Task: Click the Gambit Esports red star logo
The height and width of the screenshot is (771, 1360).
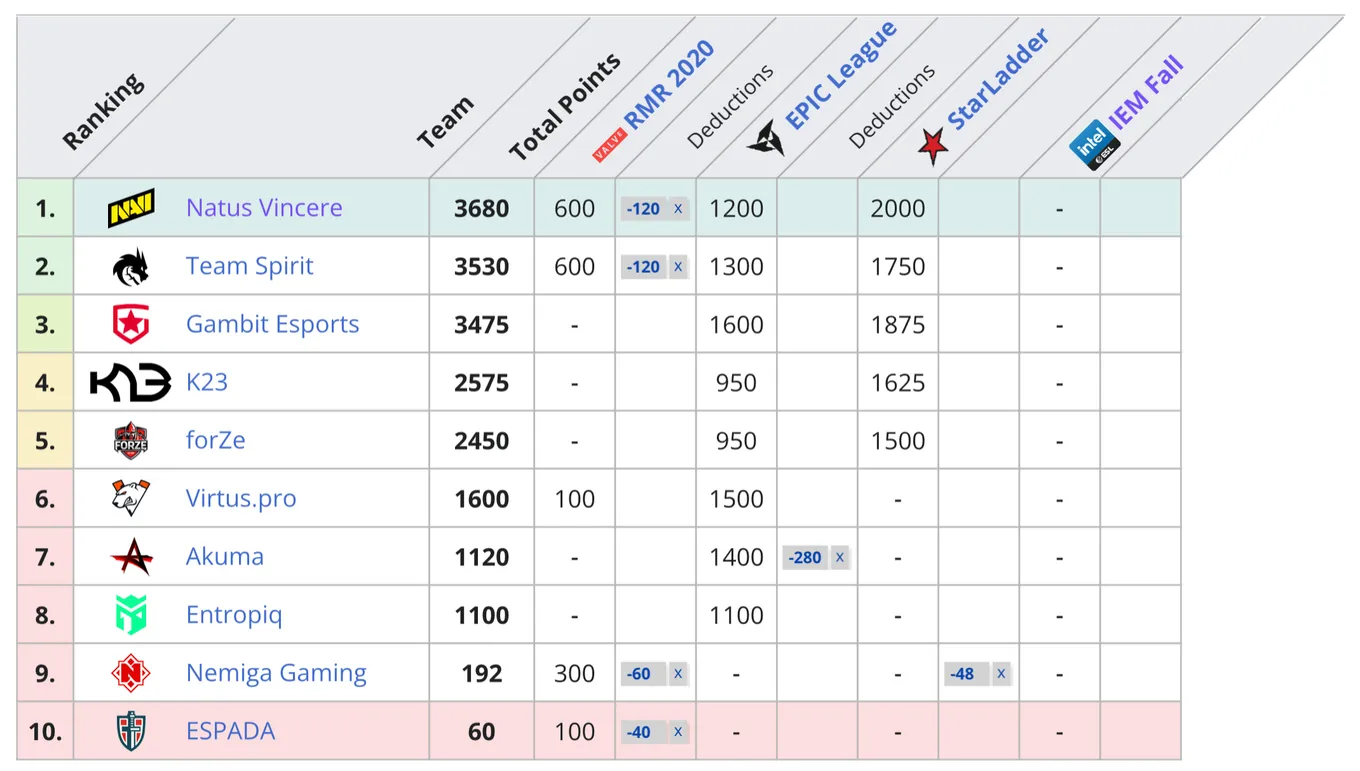Action: (x=131, y=325)
